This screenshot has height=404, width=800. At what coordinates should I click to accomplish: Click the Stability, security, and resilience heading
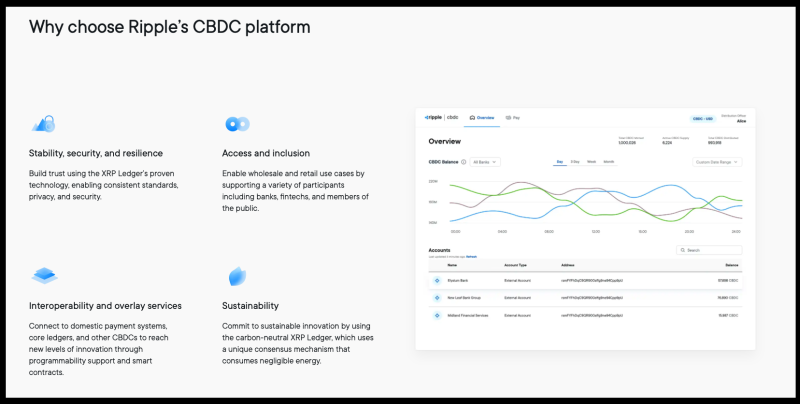tap(96, 153)
